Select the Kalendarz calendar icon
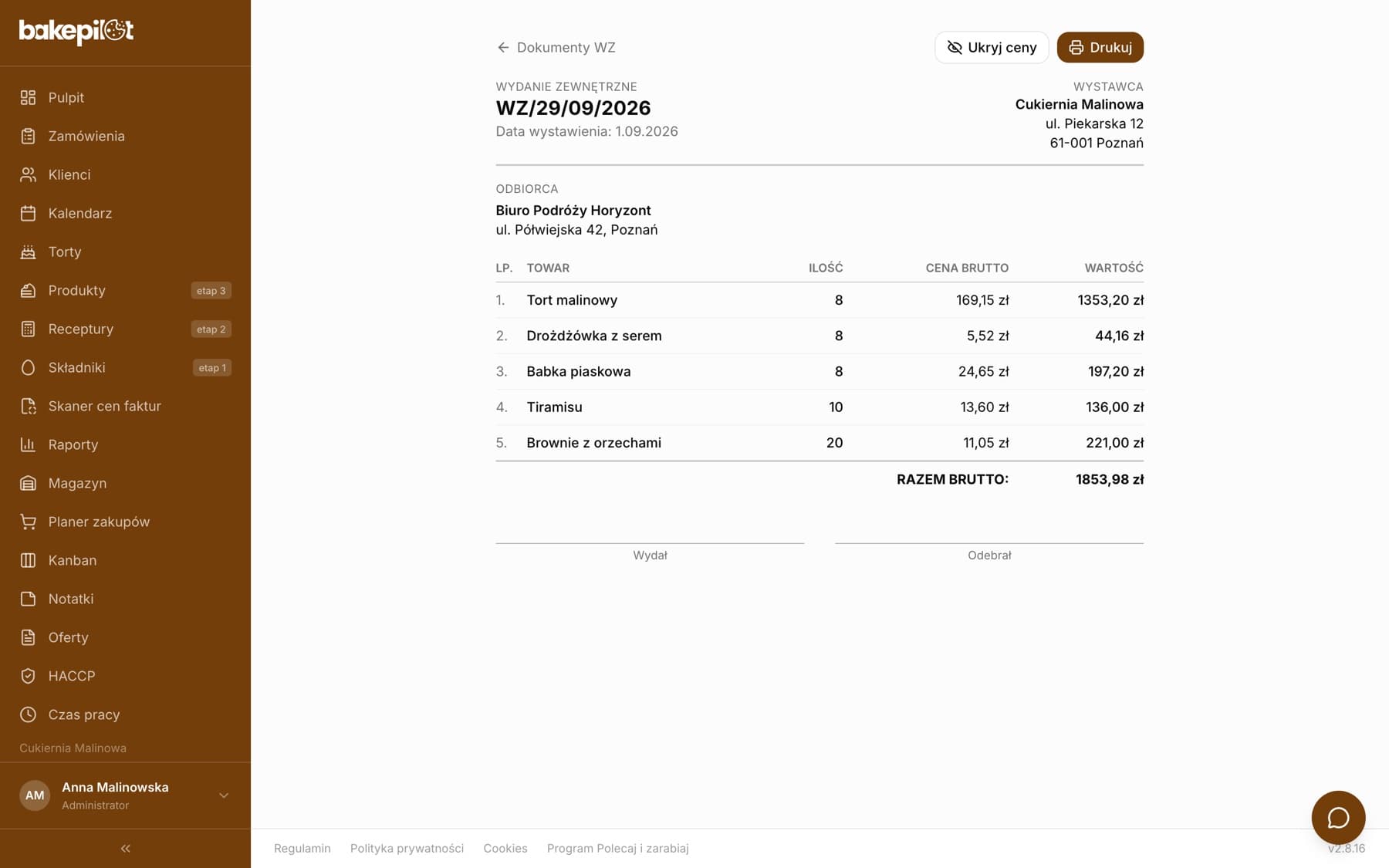The width and height of the screenshot is (1389, 868). pyautogui.click(x=28, y=213)
